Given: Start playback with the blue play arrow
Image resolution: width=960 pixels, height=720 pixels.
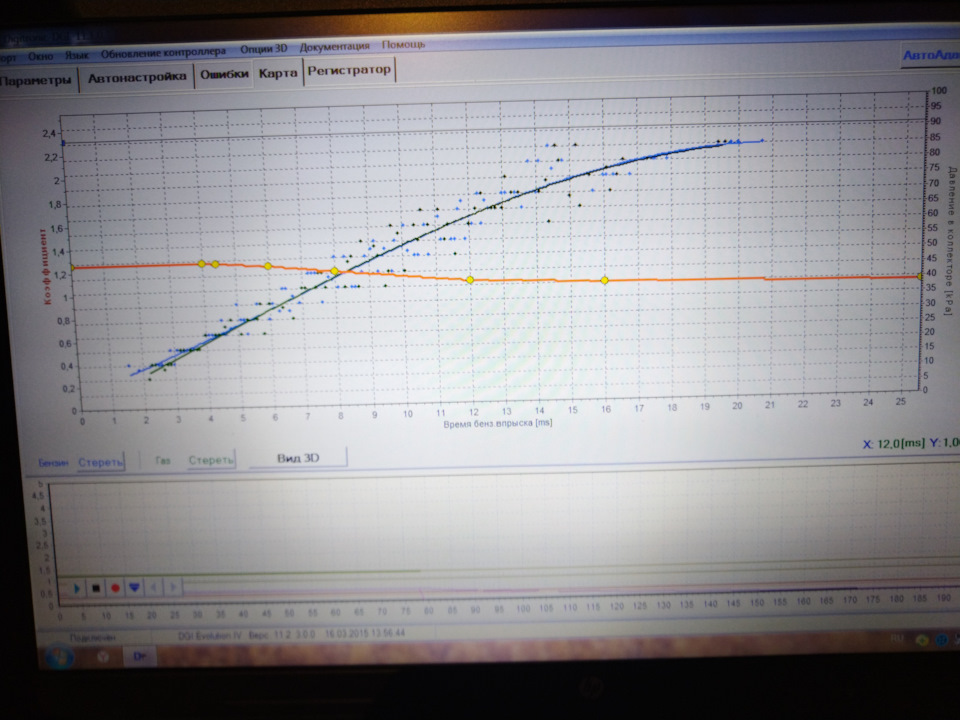Looking at the screenshot, I should (x=77, y=588).
